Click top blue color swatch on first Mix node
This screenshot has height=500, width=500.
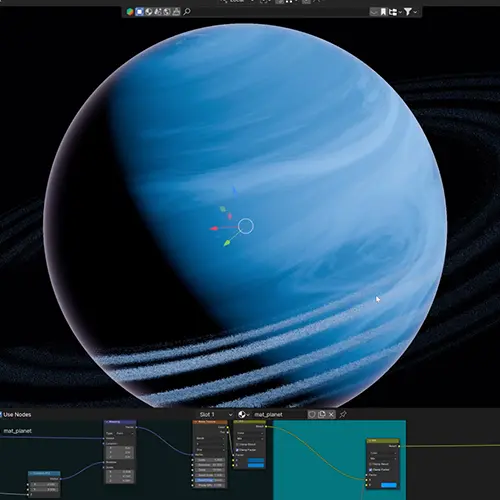click(x=256, y=460)
